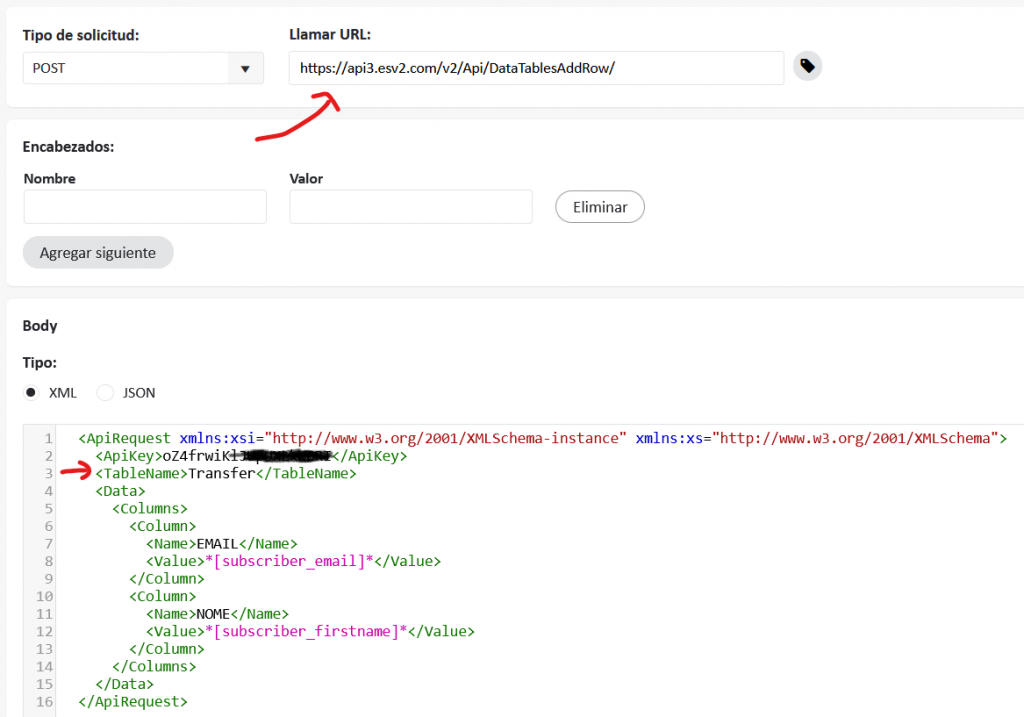Click the Transfer text inside TableName tag
The height and width of the screenshot is (717, 1024).
[x=222, y=474]
